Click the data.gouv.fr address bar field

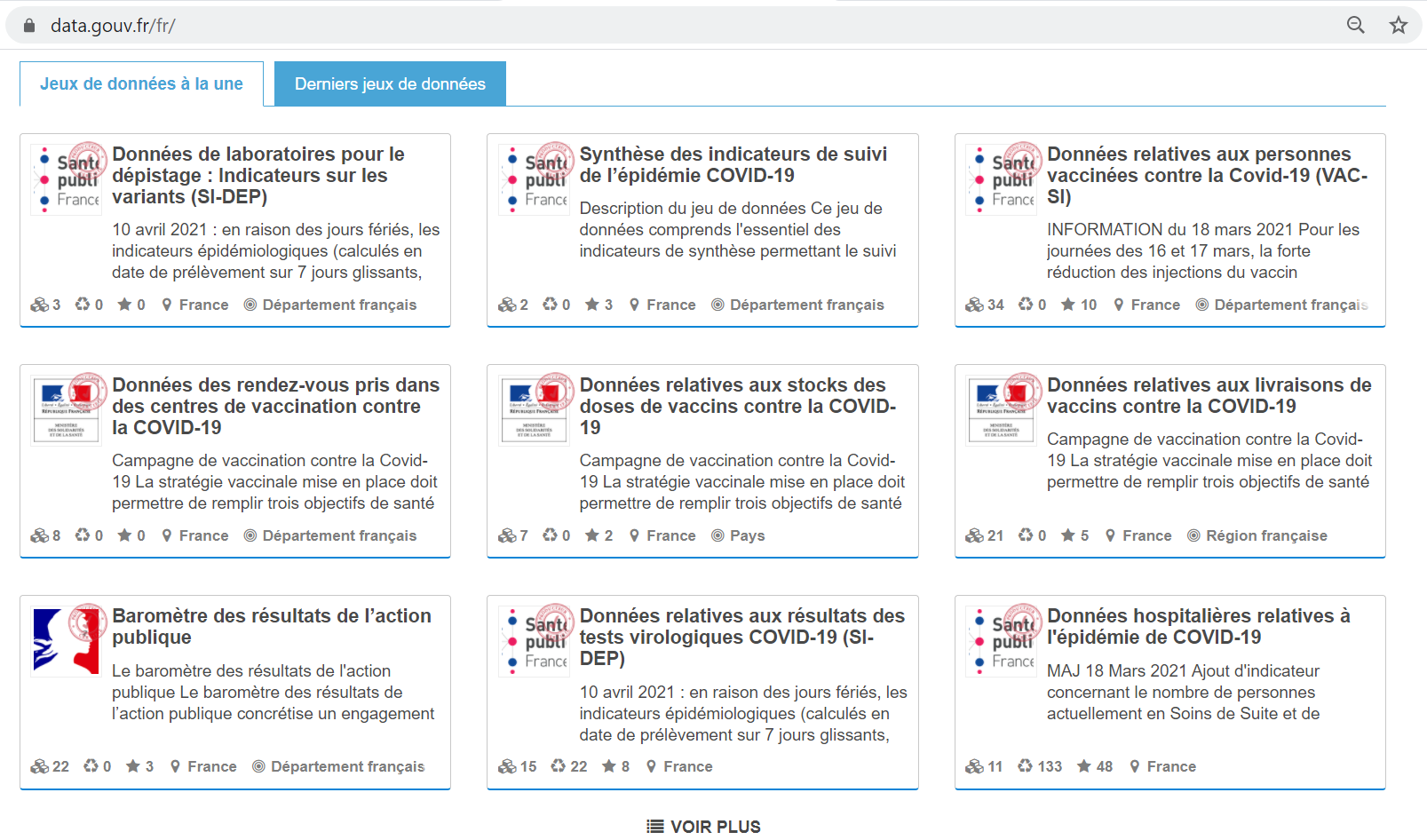[x=622, y=26]
